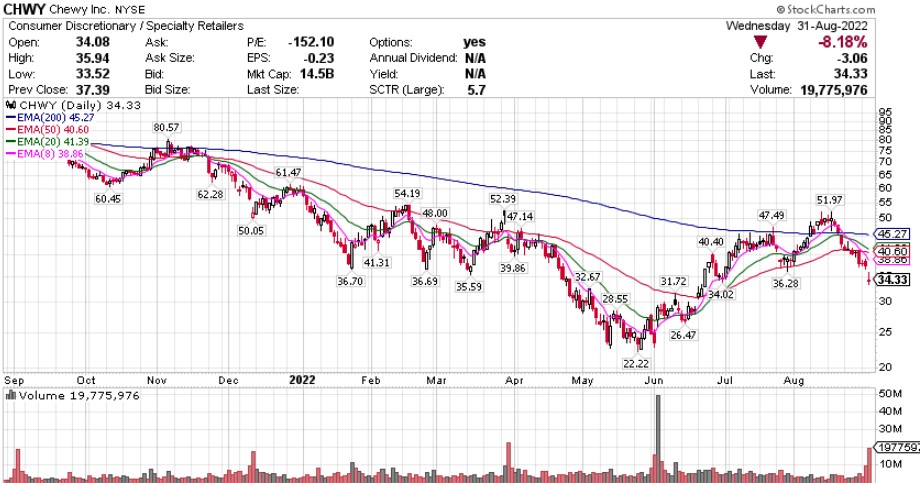Click the Low value 33.52
The width and height of the screenshot is (923, 483).
pos(92,74)
